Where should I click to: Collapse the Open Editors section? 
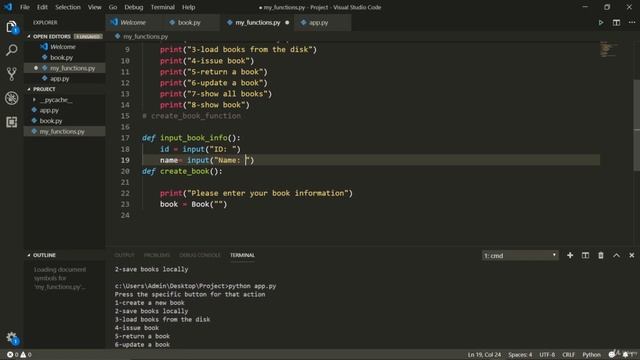(x=51, y=36)
